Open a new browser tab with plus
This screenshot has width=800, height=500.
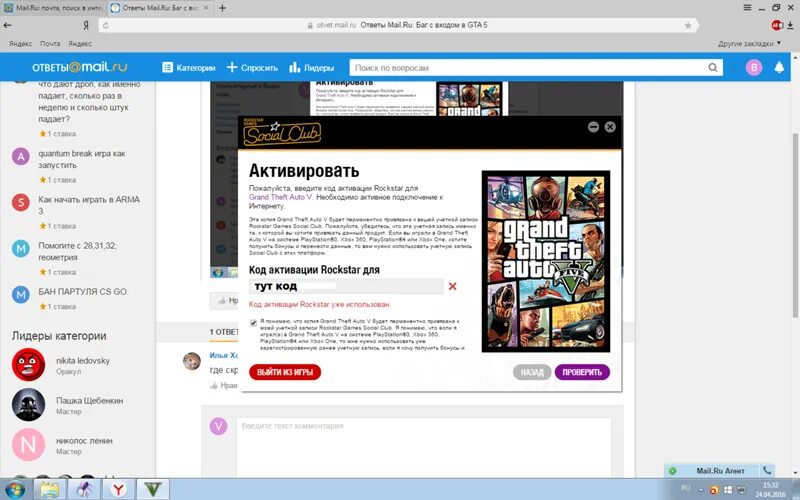coord(222,8)
